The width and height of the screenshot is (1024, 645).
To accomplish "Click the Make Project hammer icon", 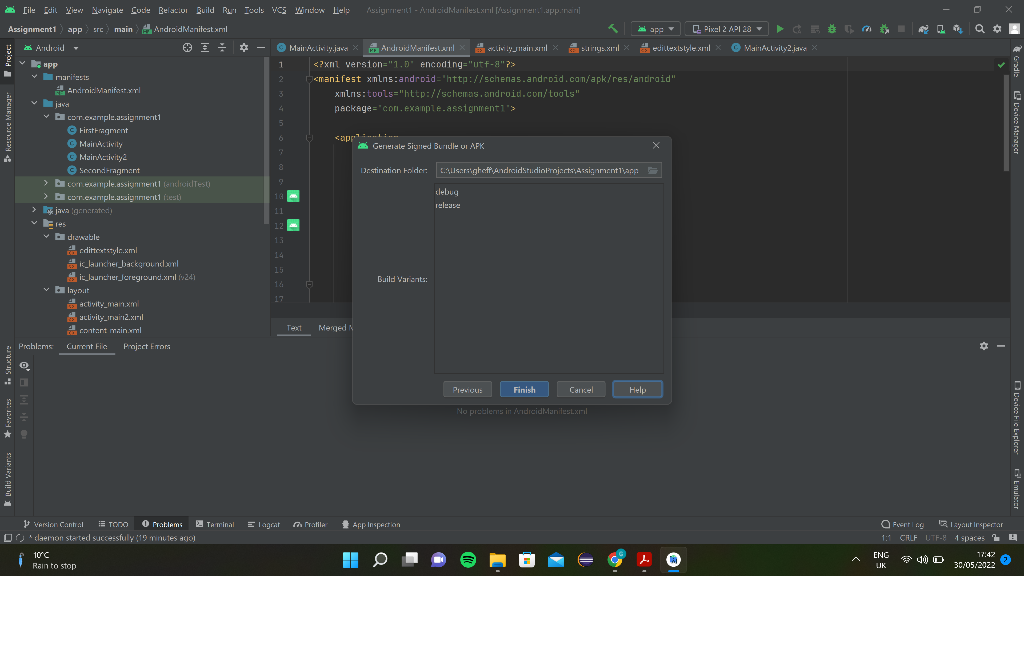I will coord(613,29).
